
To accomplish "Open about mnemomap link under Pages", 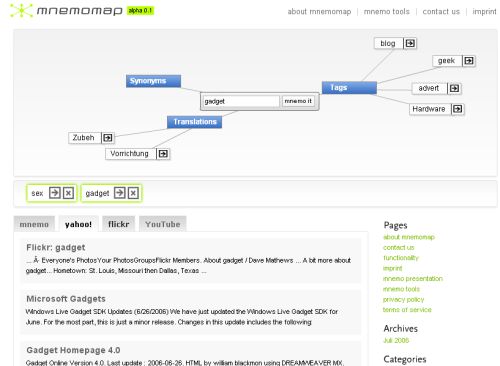I will 409,237.
